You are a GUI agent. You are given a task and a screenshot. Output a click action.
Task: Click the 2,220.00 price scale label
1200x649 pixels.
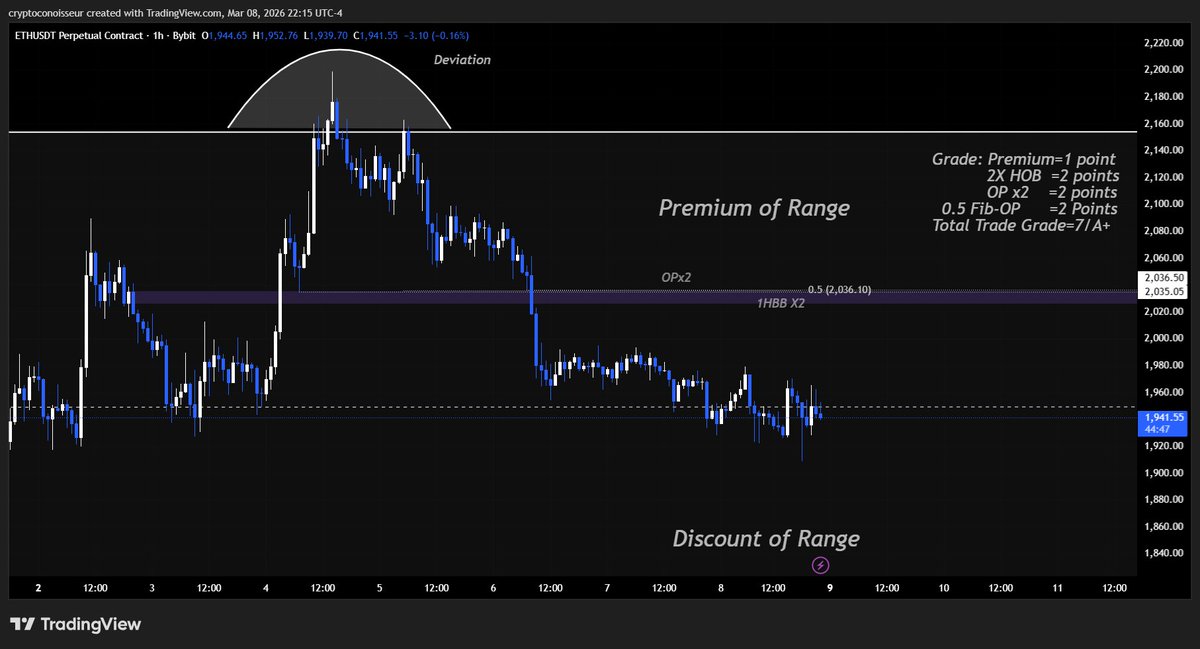click(1163, 43)
